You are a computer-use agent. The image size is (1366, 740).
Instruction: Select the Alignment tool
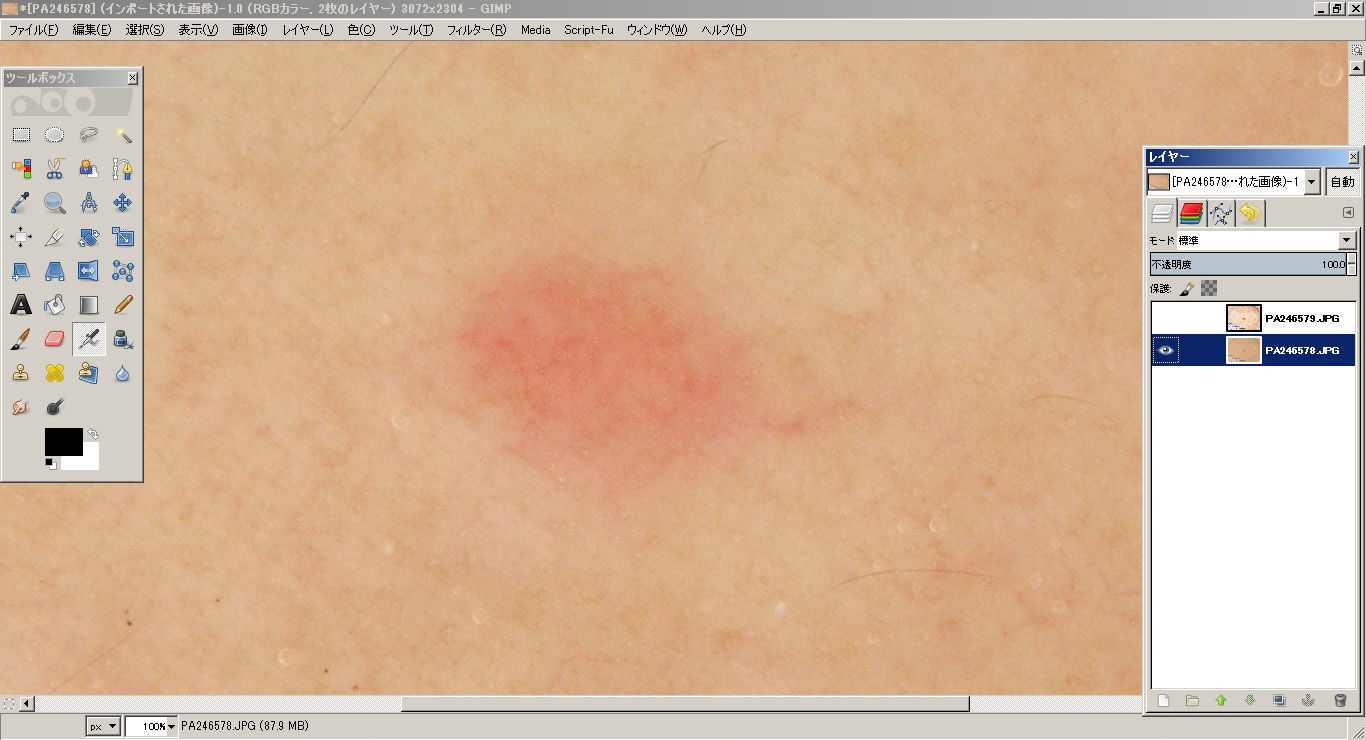click(x=21, y=237)
